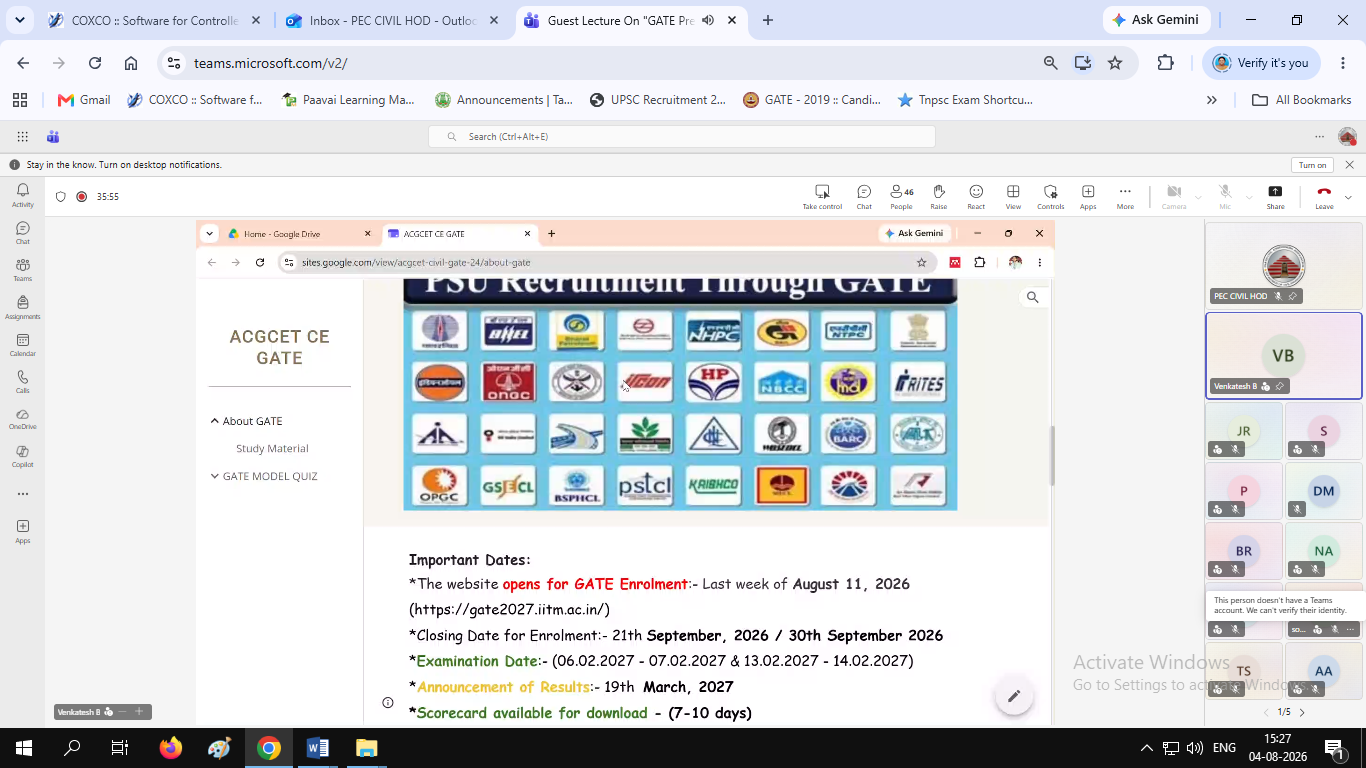Click the Ask Gemini button in the outer Chrome
Screen dimensions: 1366x768
click(x=1157, y=20)
